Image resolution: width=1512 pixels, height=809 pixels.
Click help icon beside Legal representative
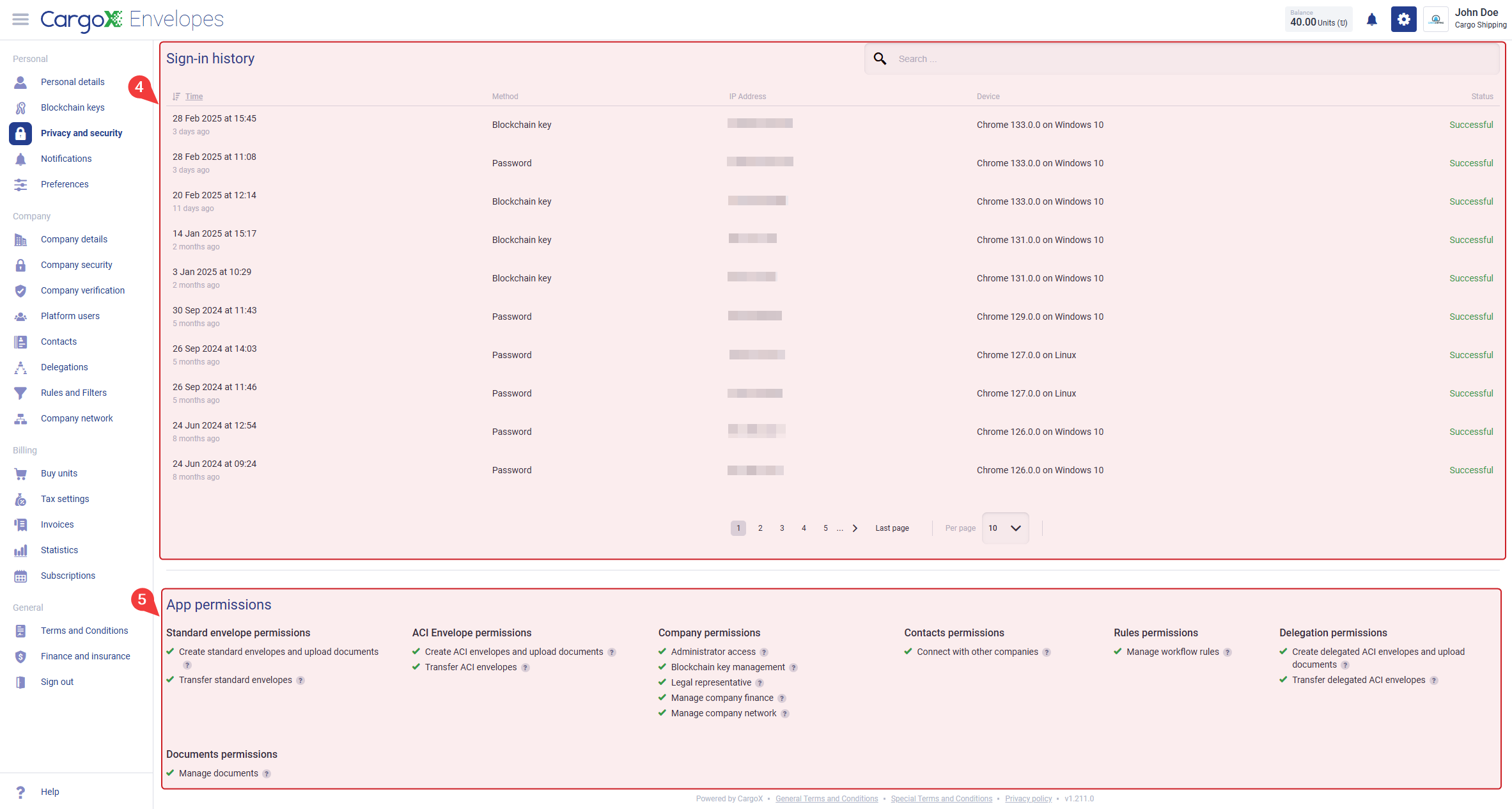[760, 683]
